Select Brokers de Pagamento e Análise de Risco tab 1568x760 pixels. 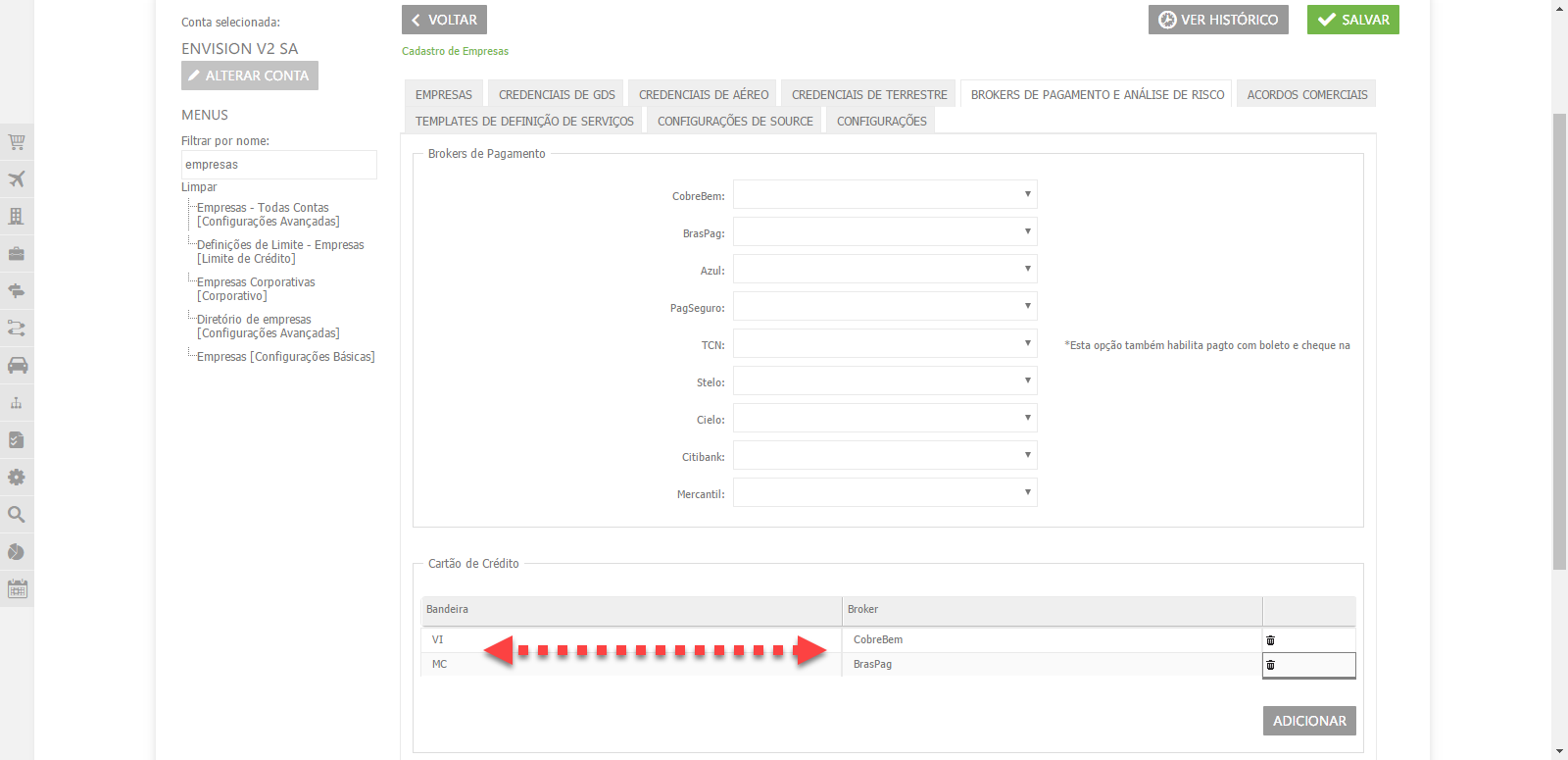coord(1098,94)
